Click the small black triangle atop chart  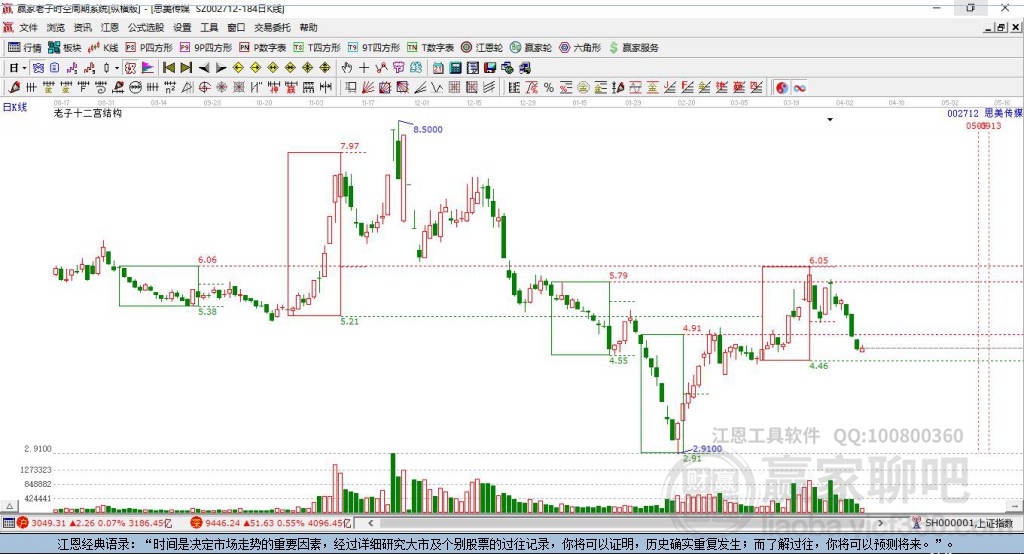(830, 120)
